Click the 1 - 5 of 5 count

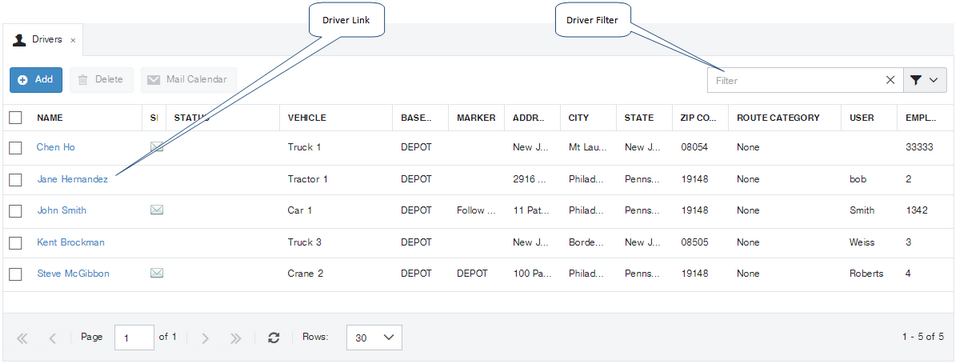pos(923,337)
